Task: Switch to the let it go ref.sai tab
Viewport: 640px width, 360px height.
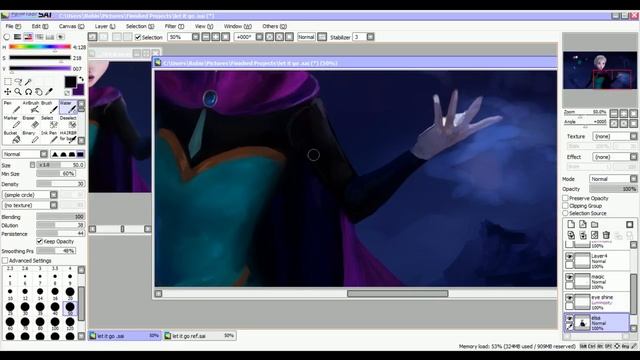Action: click(x=200, y=336)
